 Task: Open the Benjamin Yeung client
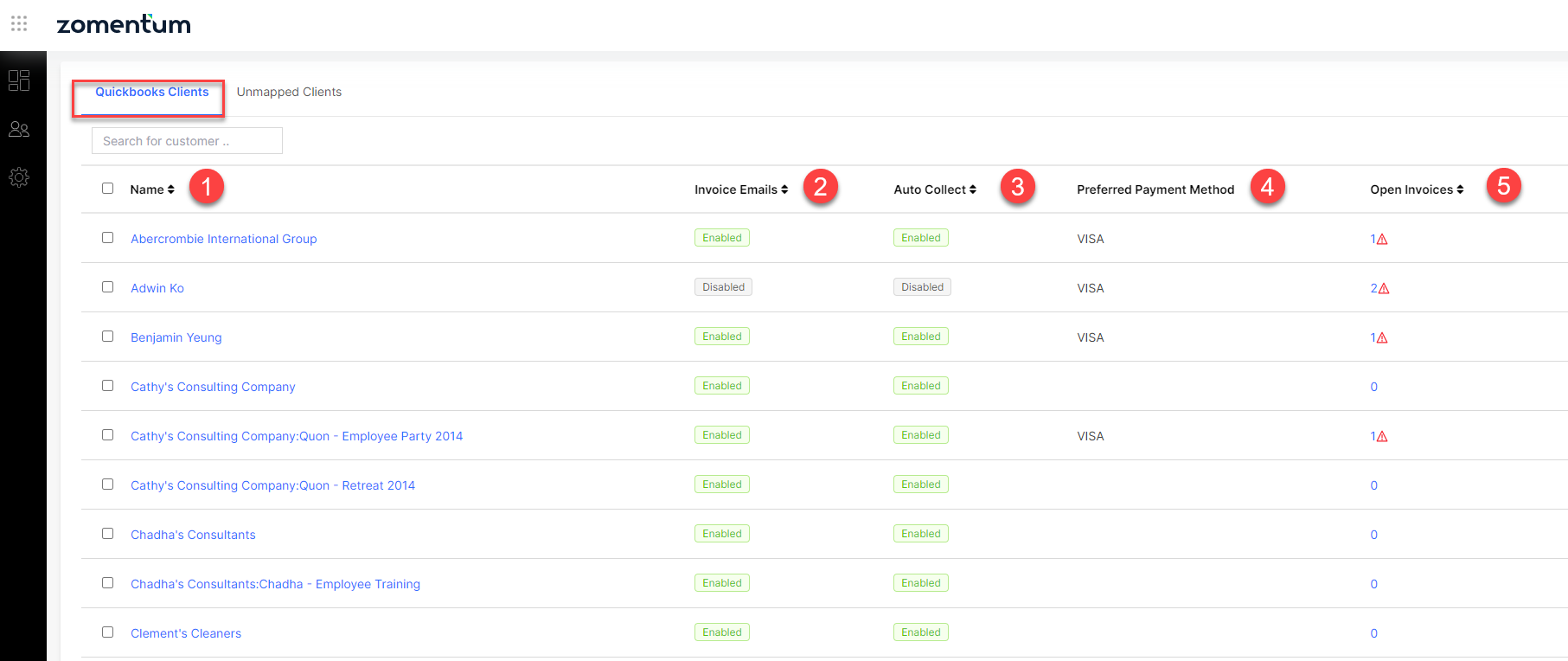coord(176,337)
